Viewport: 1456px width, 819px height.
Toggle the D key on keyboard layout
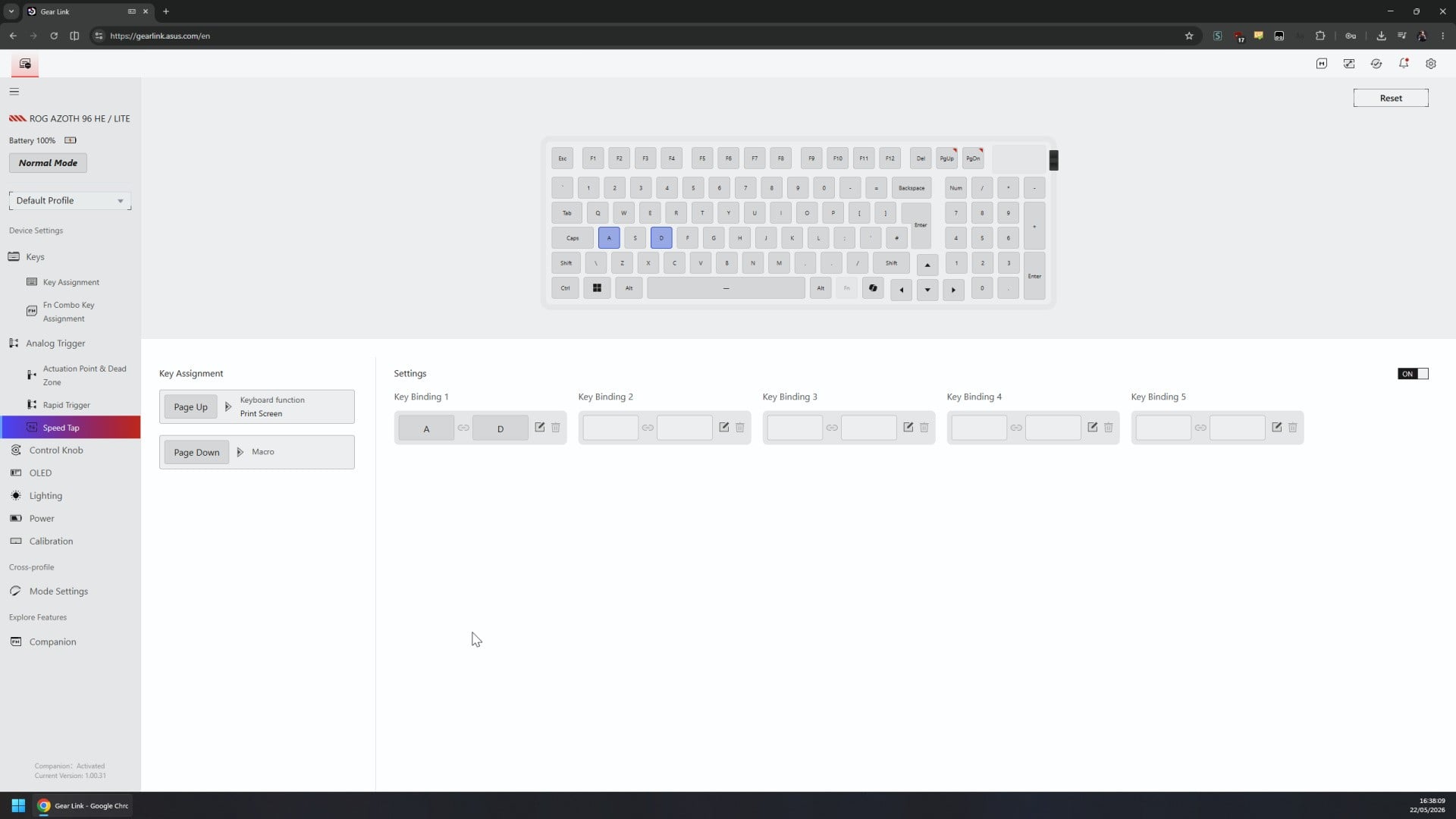point(661,238)
